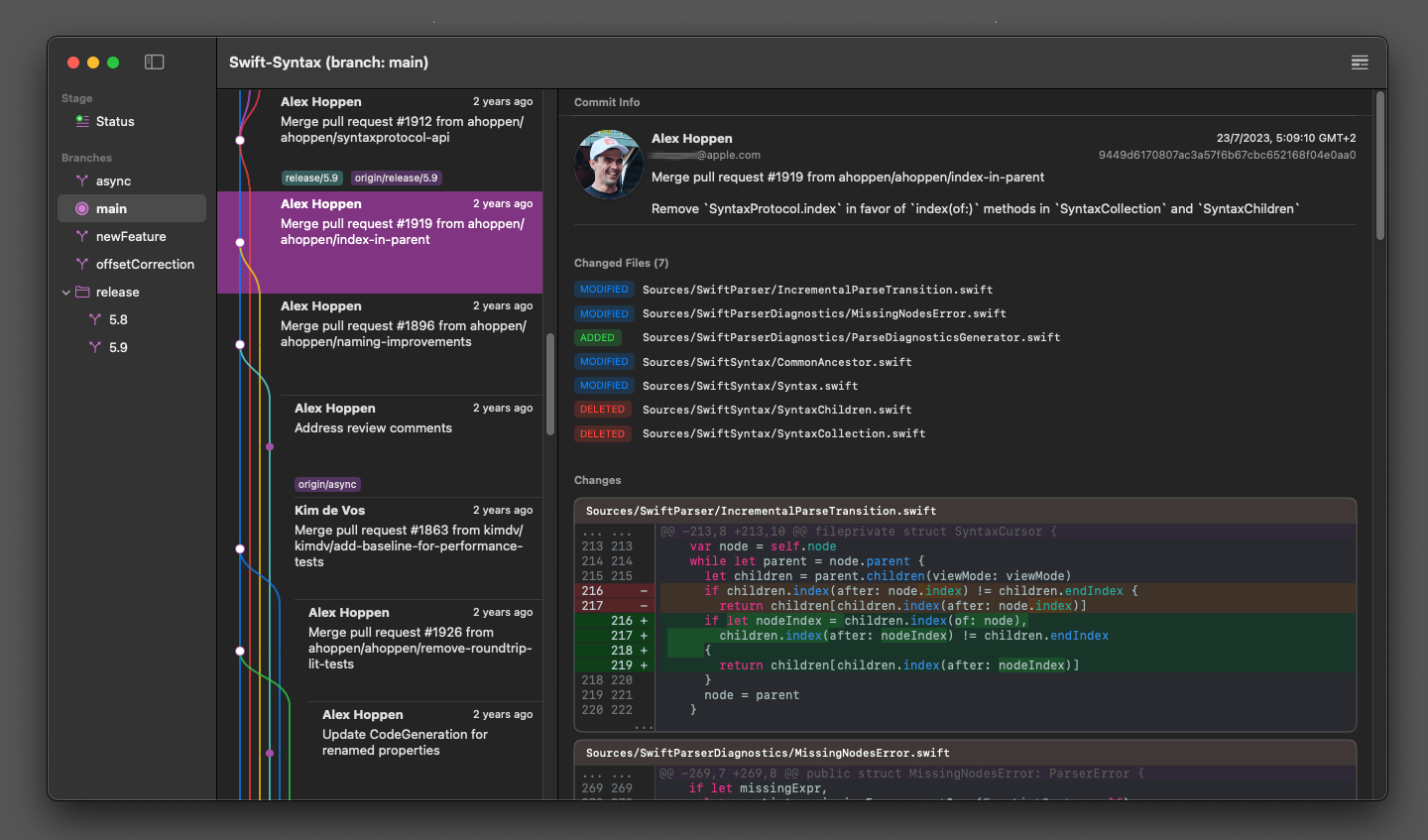Select the newFeature branch
Viewport: 1428px width, 840px height.
tap(132, 236)
